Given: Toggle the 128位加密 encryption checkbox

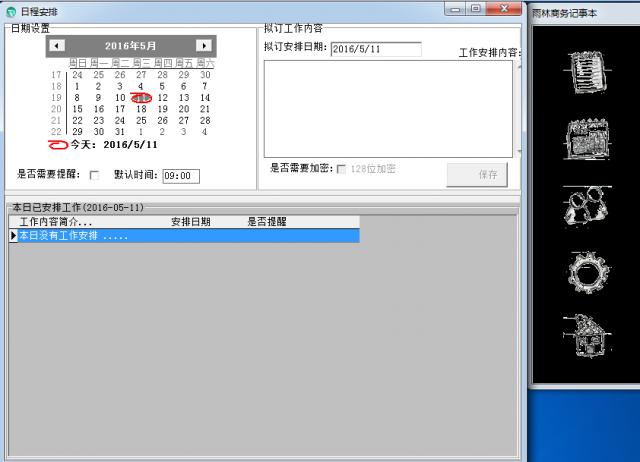Looking at the screenshot, I should coord(341,169).
